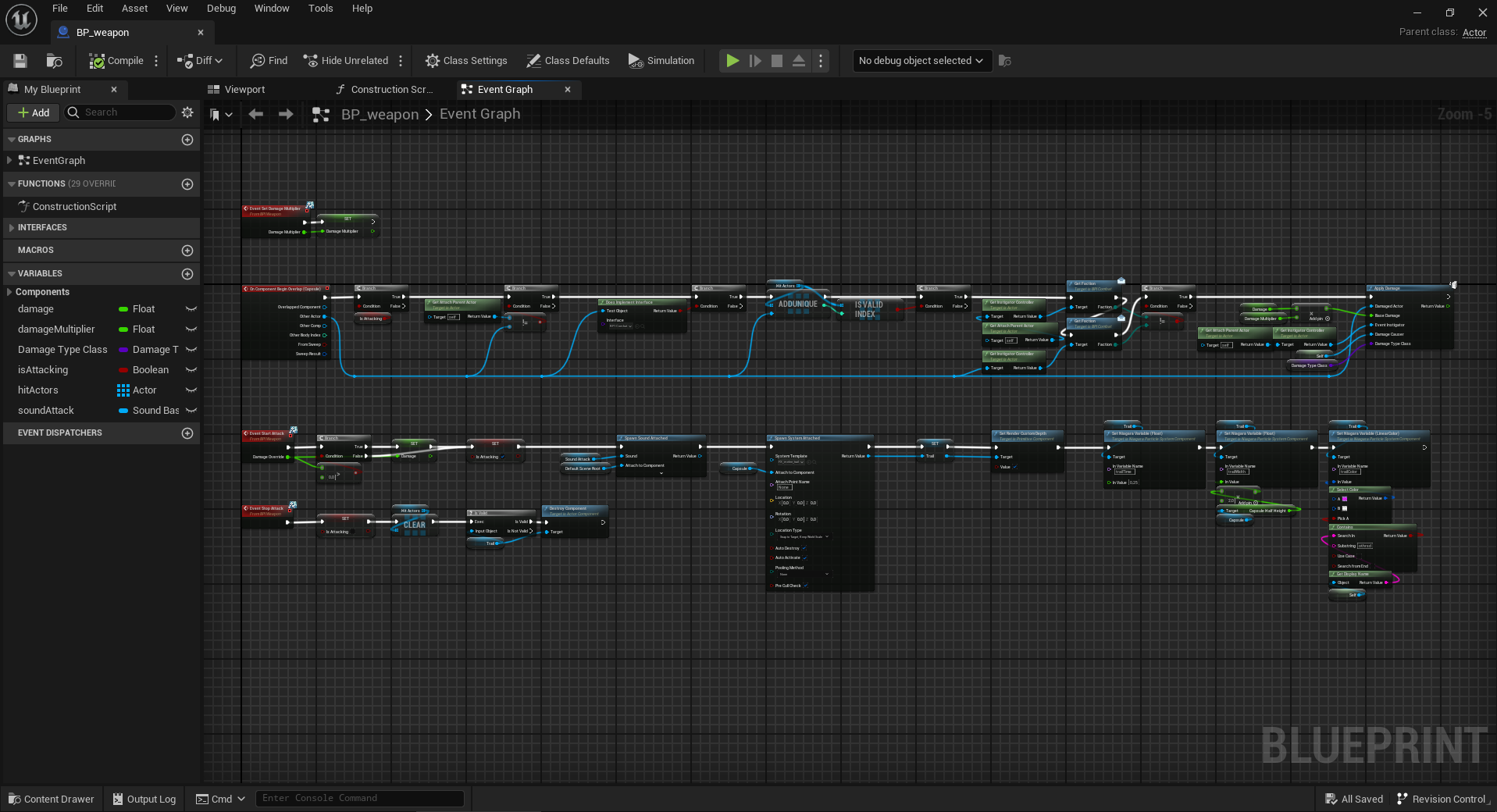Navigate back with the left arrow

coord(255,115)
